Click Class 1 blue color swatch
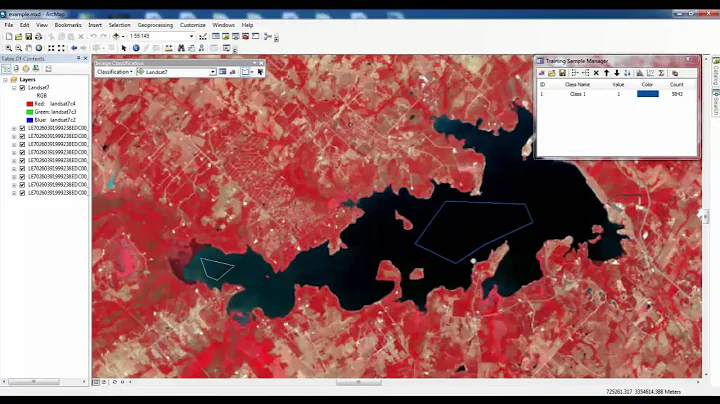Screen dimensions: 720x404 coord(647,94)
